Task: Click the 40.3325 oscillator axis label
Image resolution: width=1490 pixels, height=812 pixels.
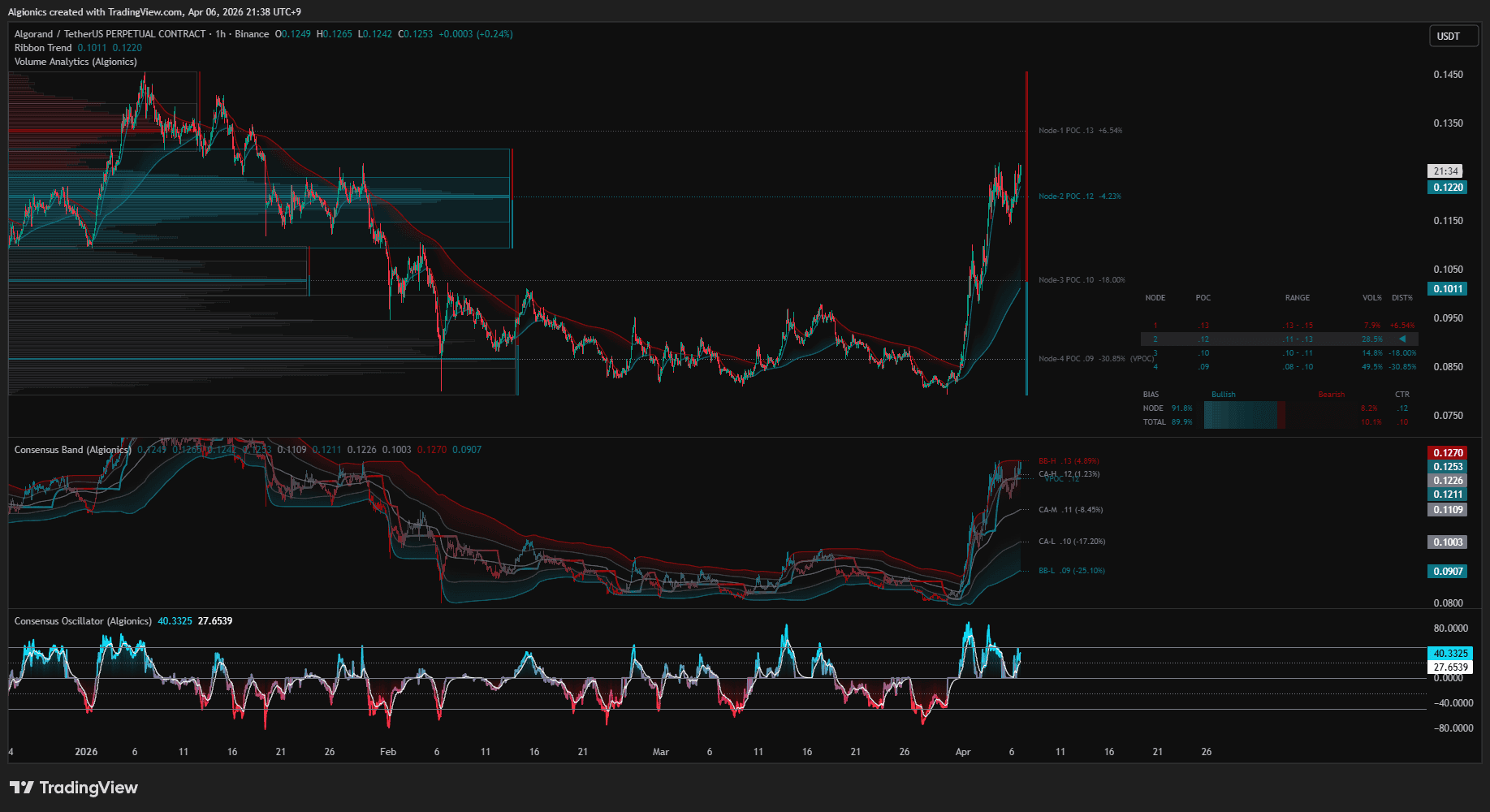Action: pos(1450,654)
